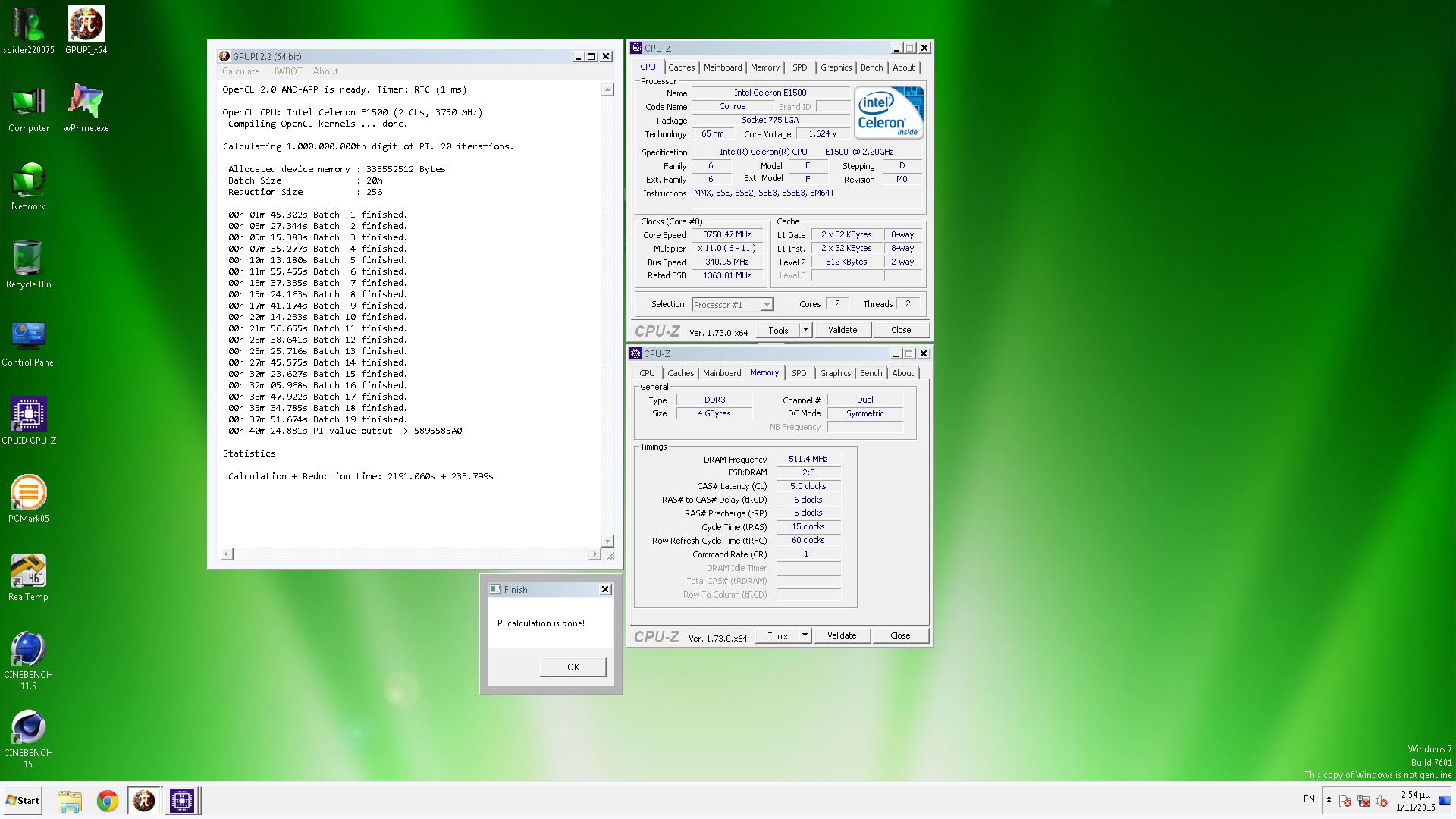Image resolution: width=1456 pixels, height=819 pixels.
Task: Click Close button in bottom CPU-Z window
Action: pyautogui.click(x=900, y=635)
